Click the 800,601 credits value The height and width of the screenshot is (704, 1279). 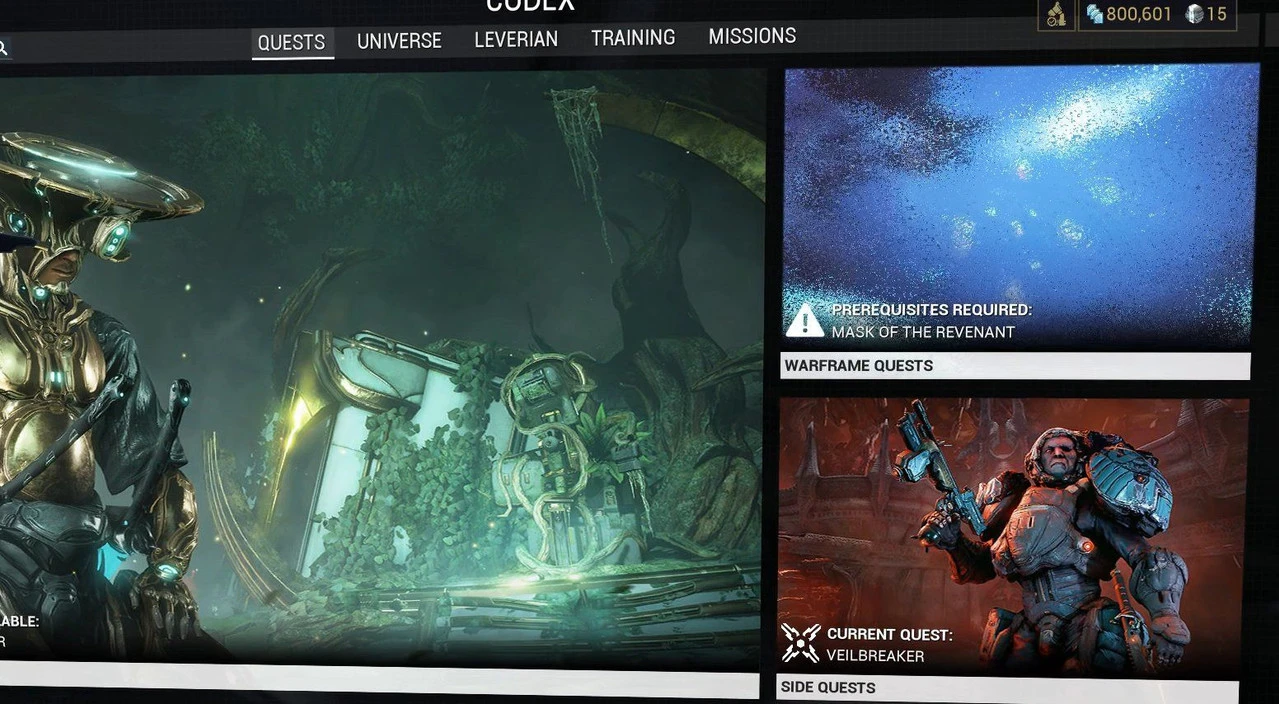1138,14
